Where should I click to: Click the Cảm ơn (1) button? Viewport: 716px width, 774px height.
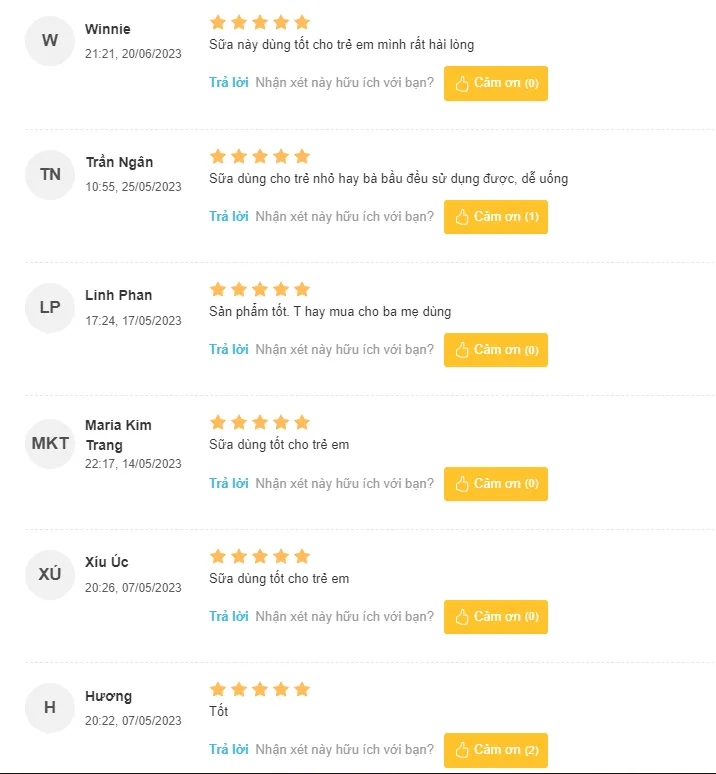coord(495,217)
